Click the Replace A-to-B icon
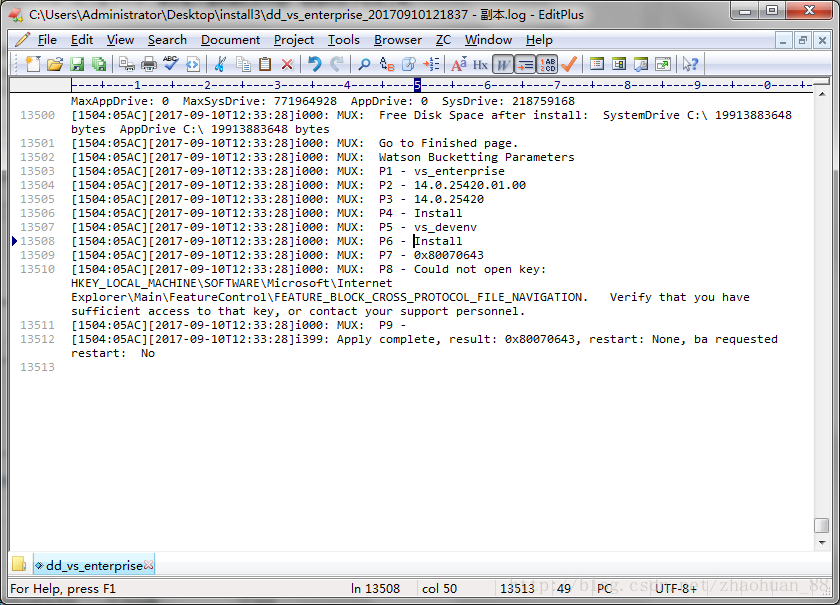Screen dimensions: 840x605 pyautogui.click(x=387, y=64)
